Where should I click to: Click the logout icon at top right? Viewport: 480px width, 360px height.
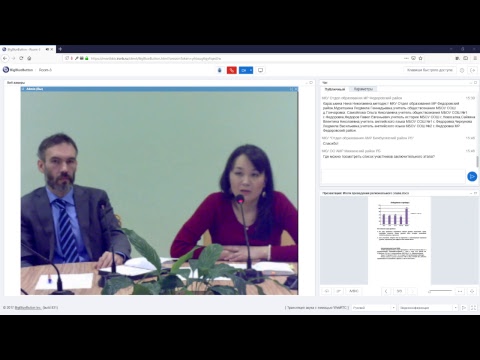[x=472, y=70]
